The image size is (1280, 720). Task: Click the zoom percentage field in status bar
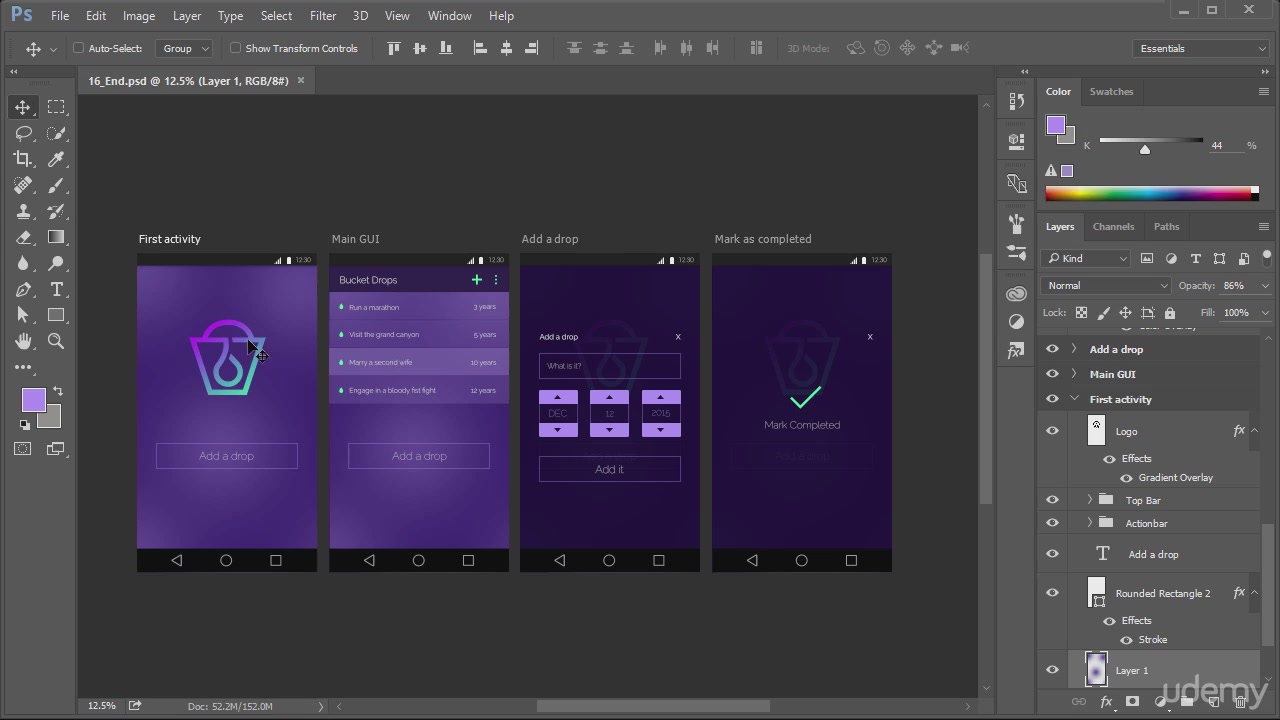point(101,706)
